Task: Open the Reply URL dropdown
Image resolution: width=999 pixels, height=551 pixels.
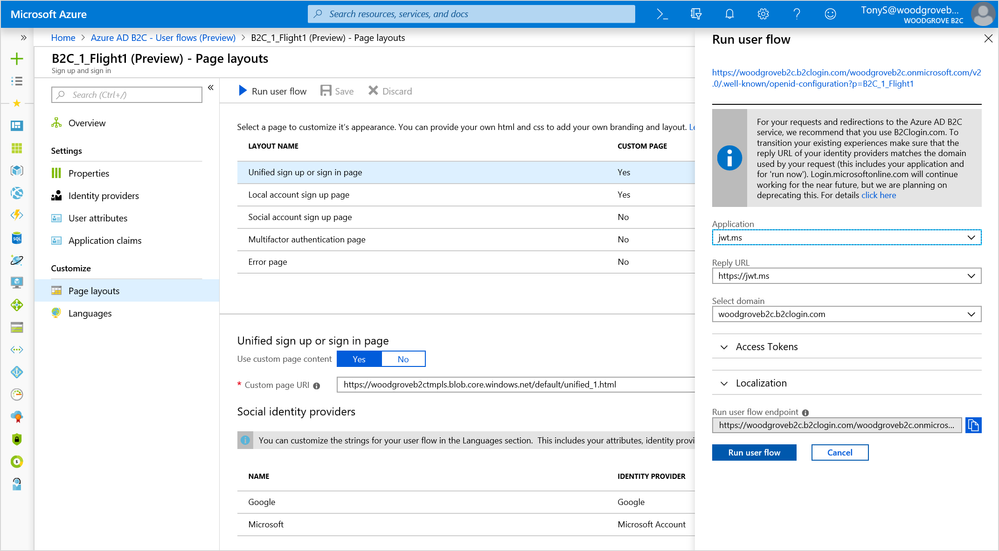Action: point(846,276)
